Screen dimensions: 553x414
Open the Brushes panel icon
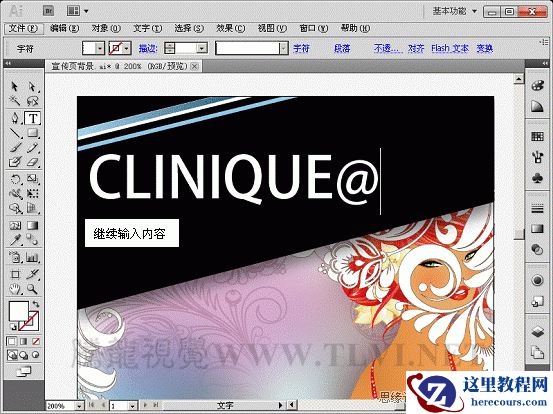point(537,157)
